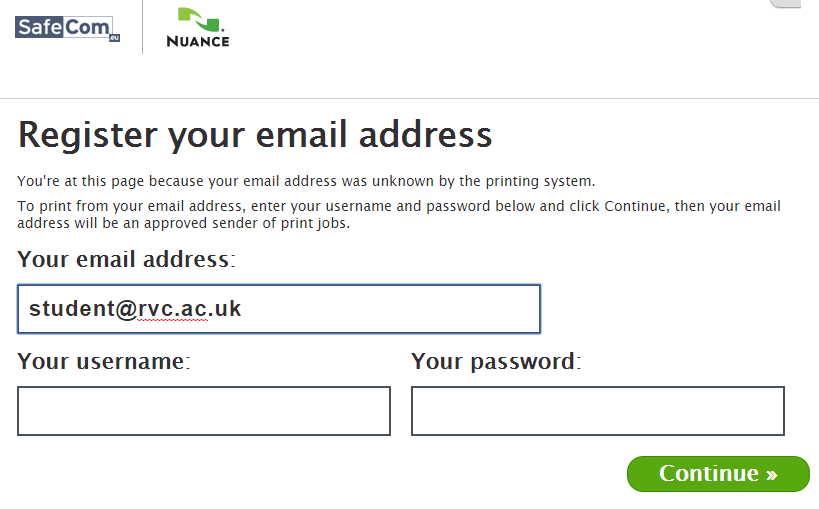Click the red-underlined 'rvc.ac' in the email field
Viewport: 819px width, 509px height.
point(172,309)
